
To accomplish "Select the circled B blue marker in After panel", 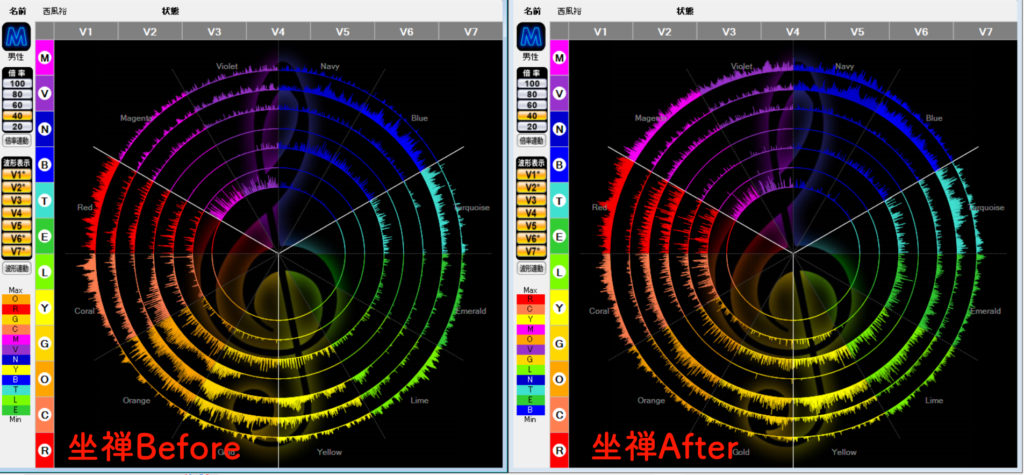I will pyautogui.click(x=559, y=165).
